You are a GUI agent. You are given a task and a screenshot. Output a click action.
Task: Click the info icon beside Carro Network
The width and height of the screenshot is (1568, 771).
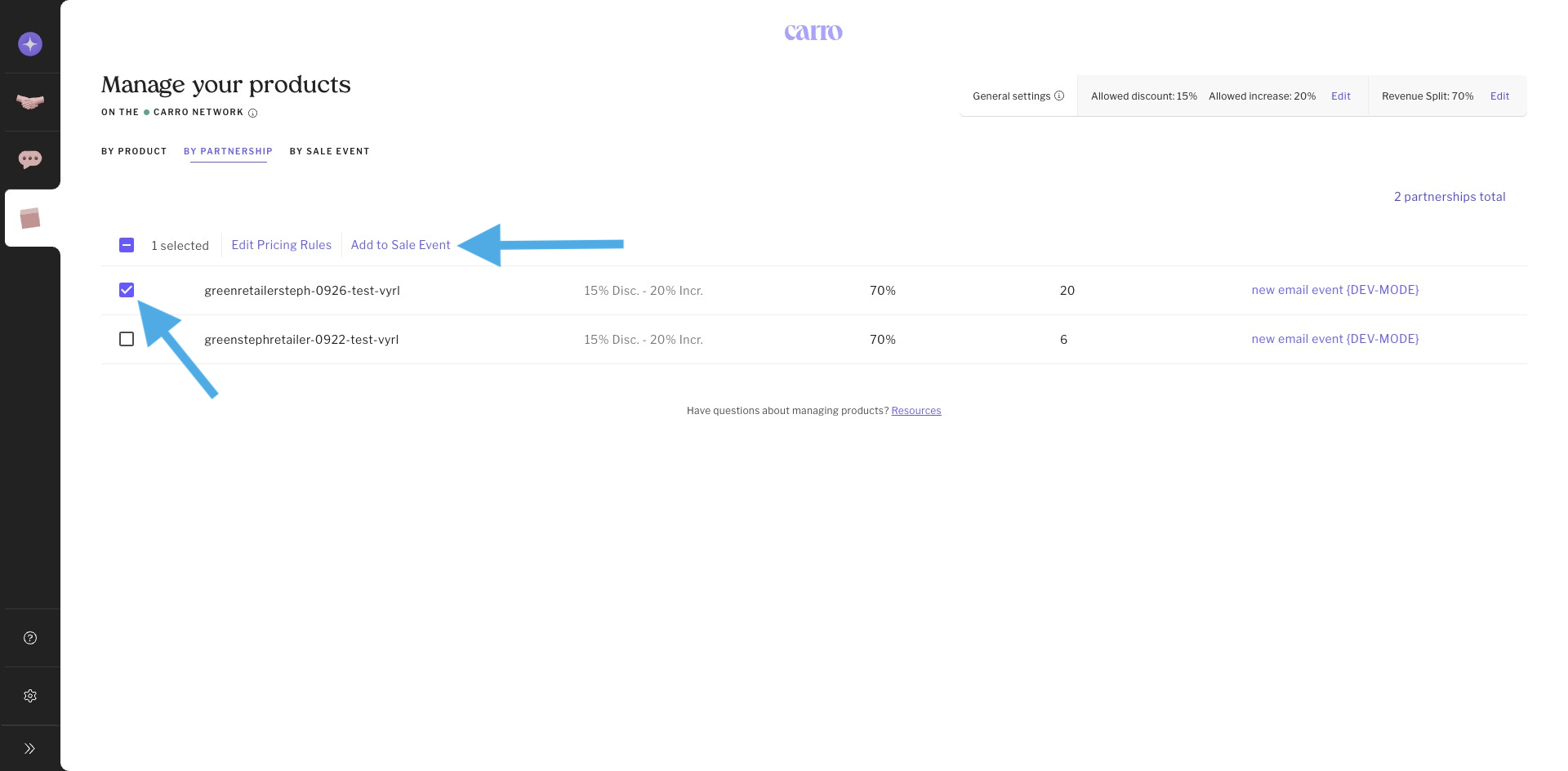pos(253,113)
